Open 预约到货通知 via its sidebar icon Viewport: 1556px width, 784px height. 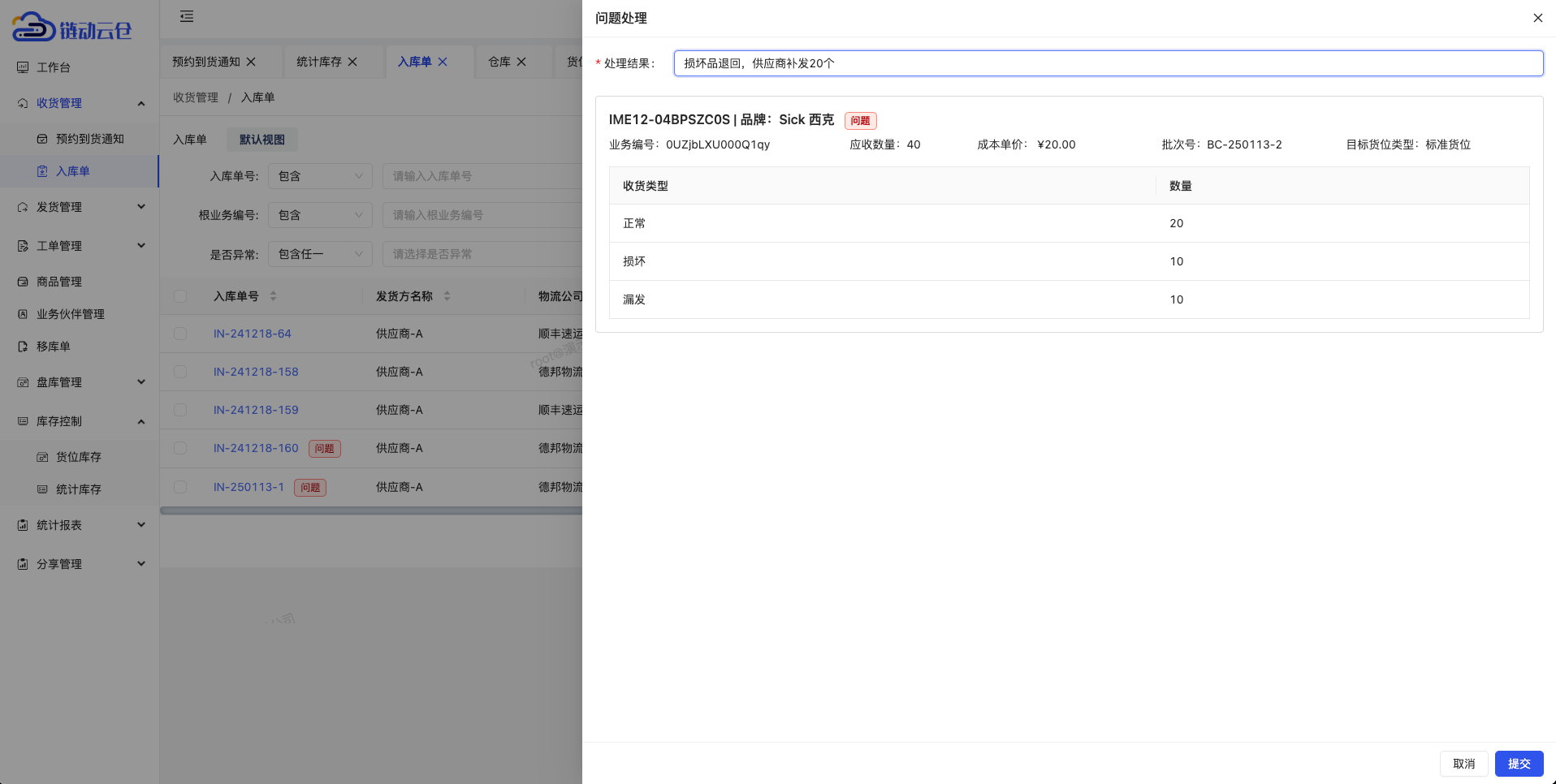pos(41,139)
